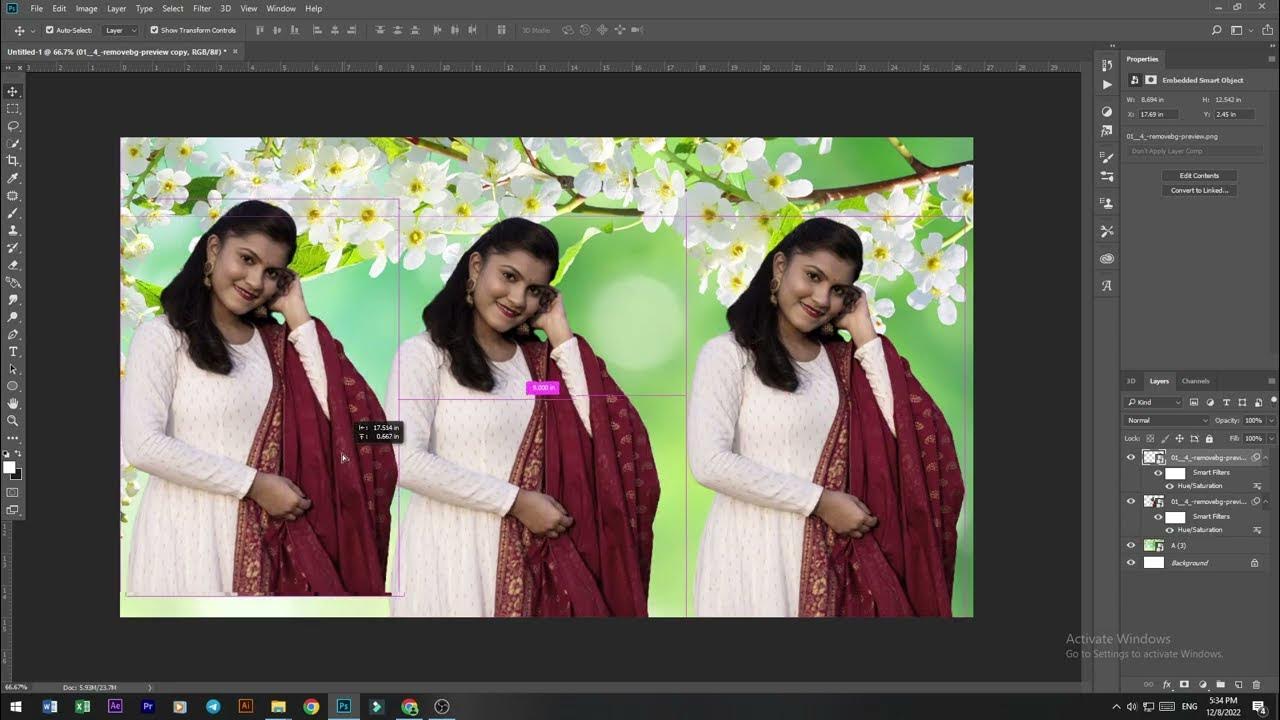Click the Edit Contents button

point(1199,176)
